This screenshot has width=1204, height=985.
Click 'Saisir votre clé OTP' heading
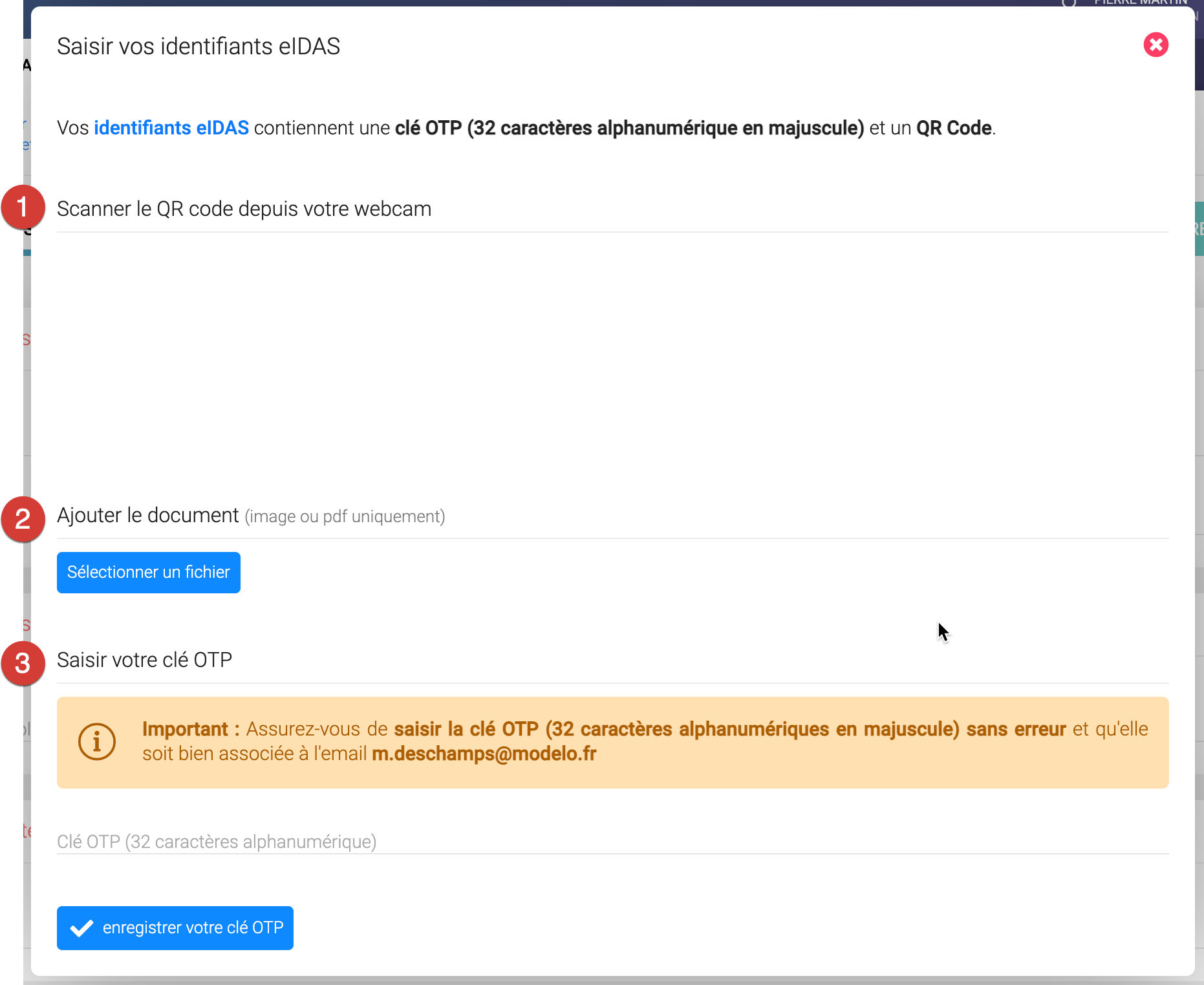tap(144, 660)
